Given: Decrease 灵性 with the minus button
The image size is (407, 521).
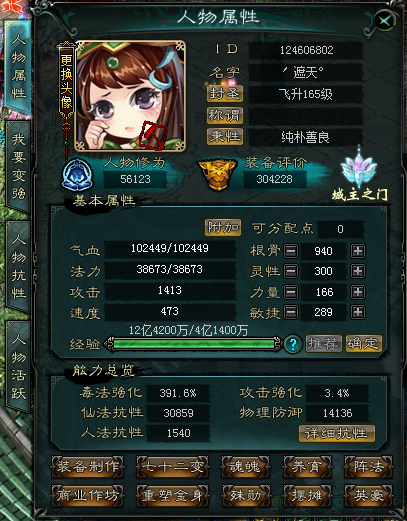Looking at the screenshot, I should [x=291, y=271].
